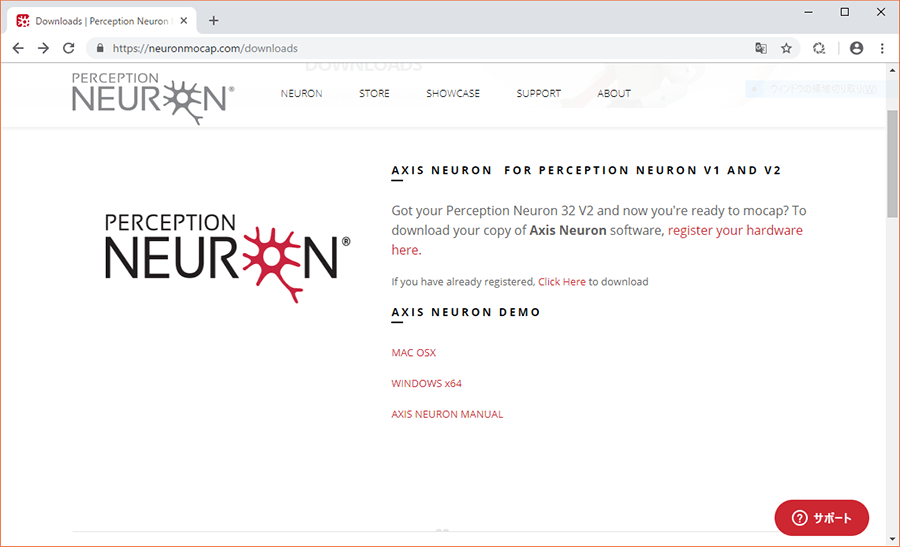
Task: Click the 'AXIS NEURON FOR PERCEPTION NEURON V1 AND V2' heading
Action: click(586, 170)
